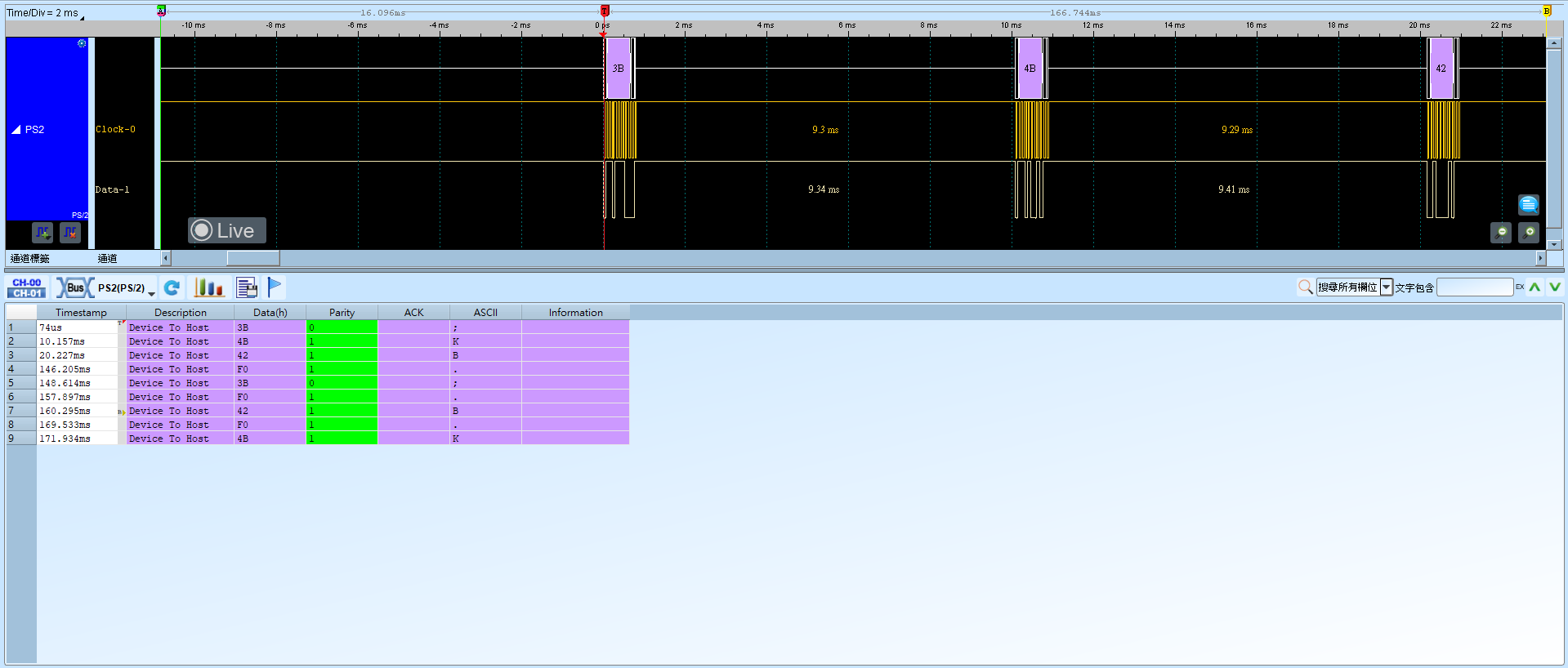Screen dimensions: 1568x668
Task: Click the Data(h) column header
Action: click(270, 312)
